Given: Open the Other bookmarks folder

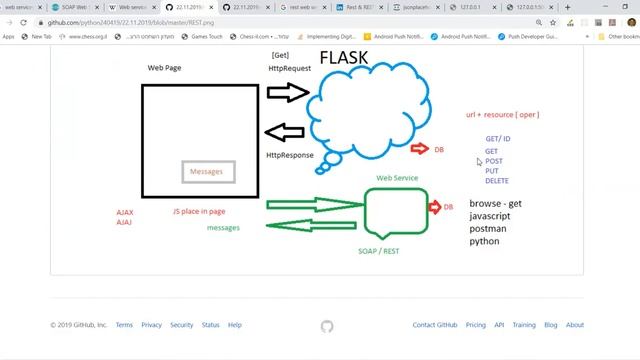Looking at the screenshot, I should point(619,37).
